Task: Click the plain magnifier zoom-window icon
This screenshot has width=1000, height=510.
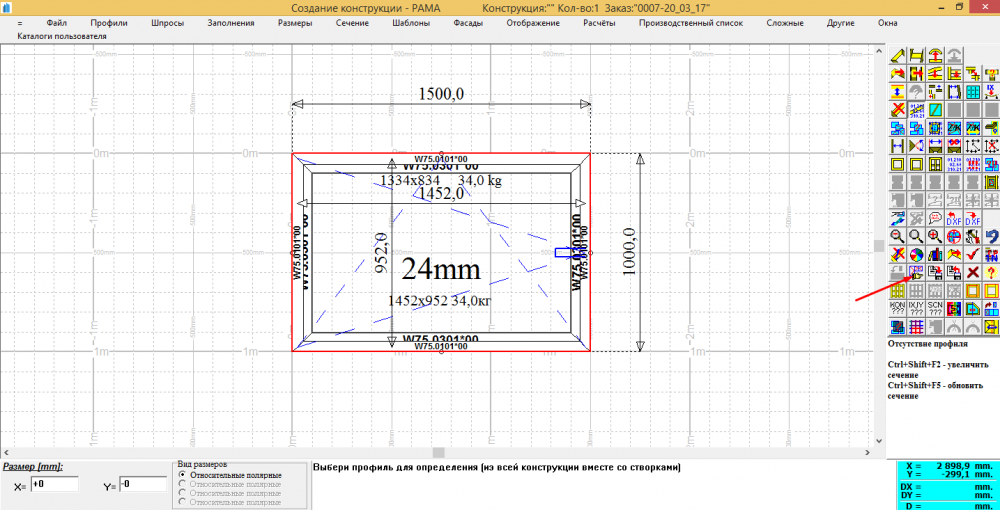Action: (x=916, y=237)
